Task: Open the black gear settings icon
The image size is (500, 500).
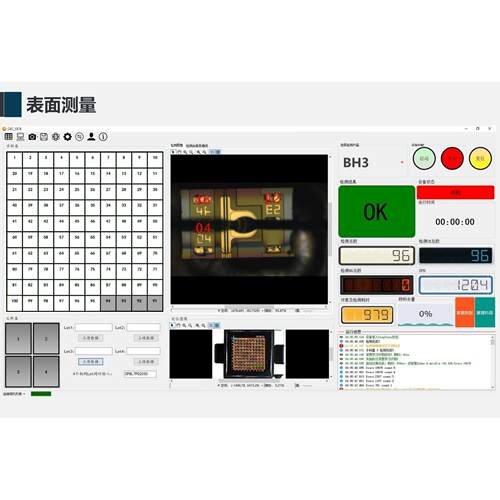Action: pyautogui.click(x=68, y=137)
